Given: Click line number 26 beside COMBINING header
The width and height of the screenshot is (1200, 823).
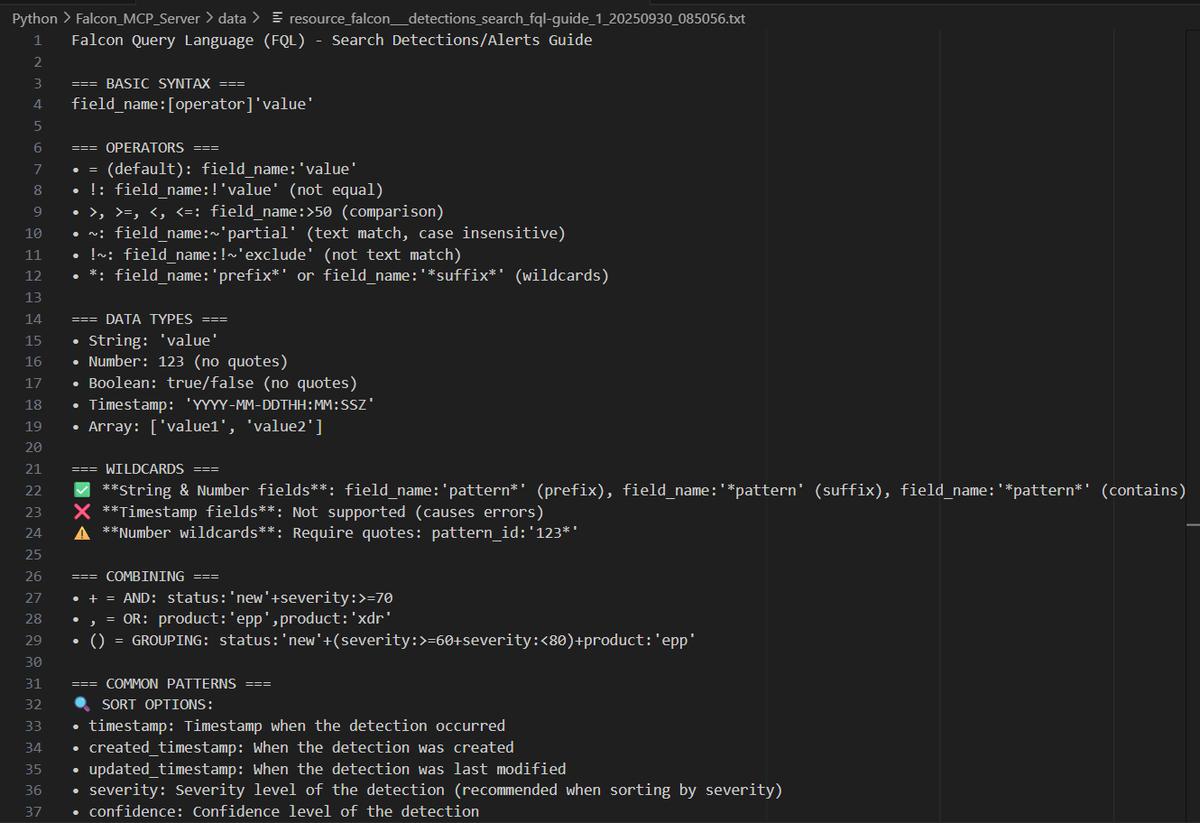Looking at the screenshot, I should 33,576.
